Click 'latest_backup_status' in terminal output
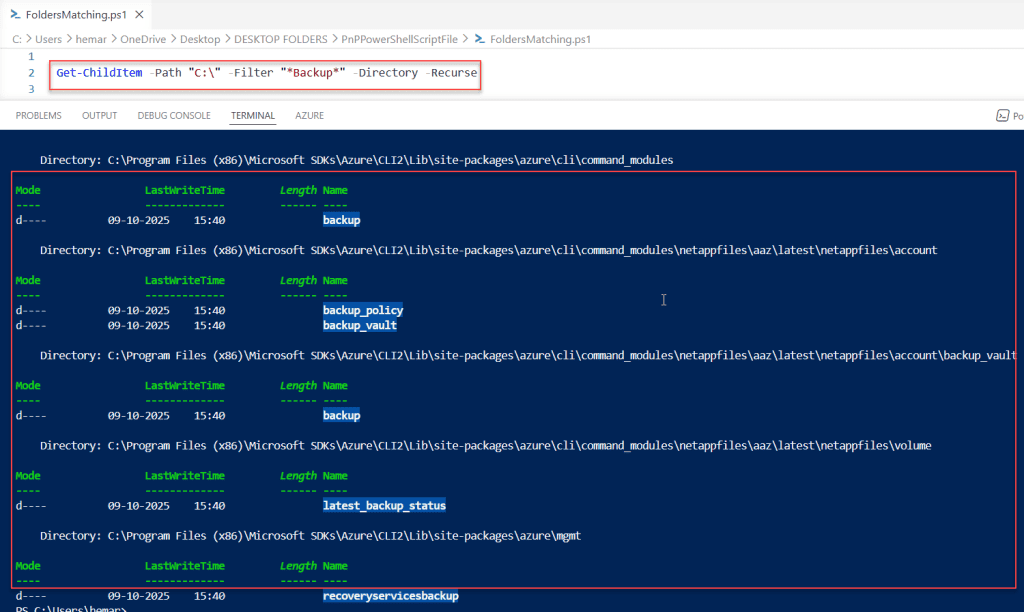 [384, 506]
